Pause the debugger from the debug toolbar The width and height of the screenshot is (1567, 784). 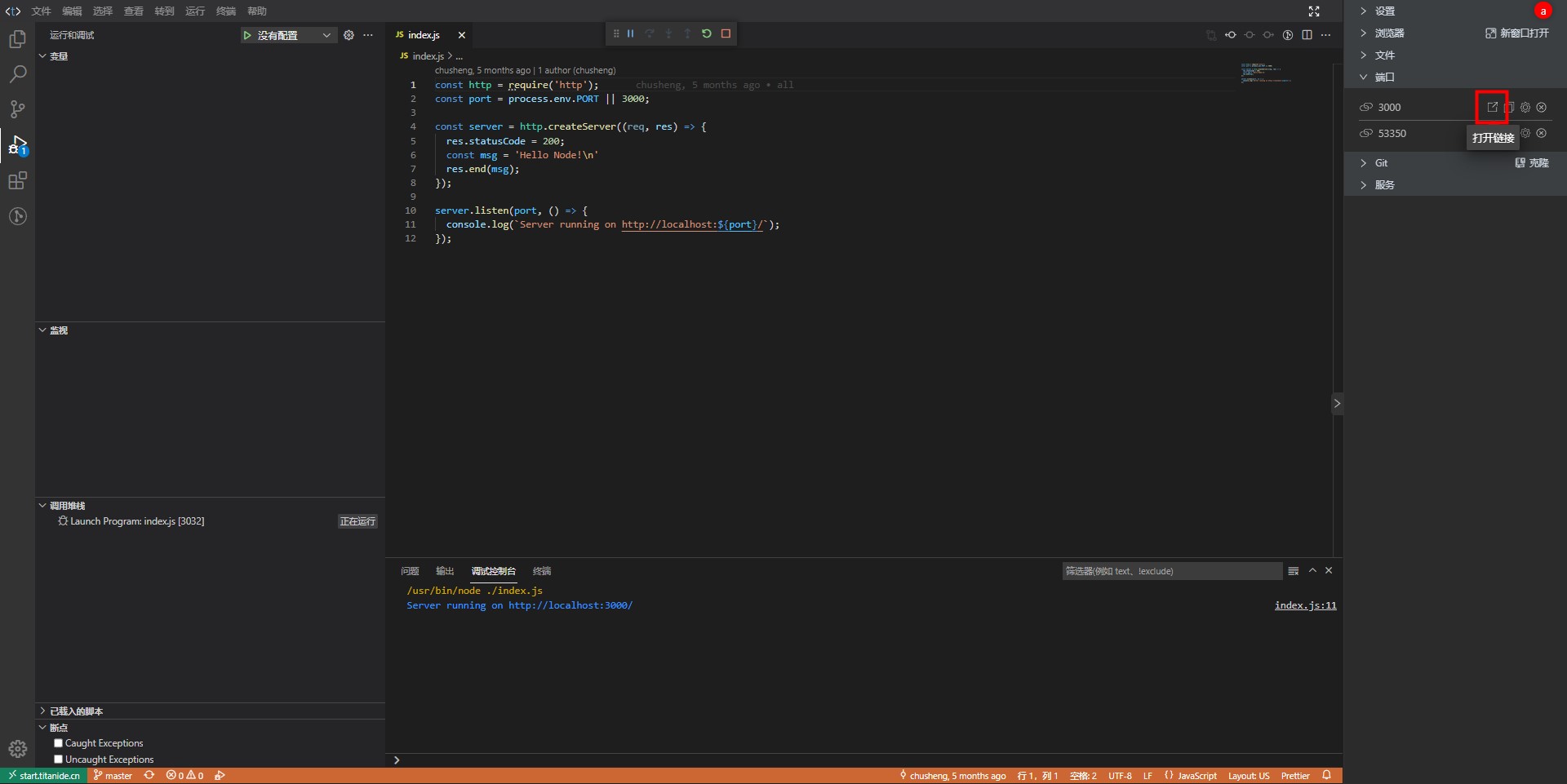(631, 33)
